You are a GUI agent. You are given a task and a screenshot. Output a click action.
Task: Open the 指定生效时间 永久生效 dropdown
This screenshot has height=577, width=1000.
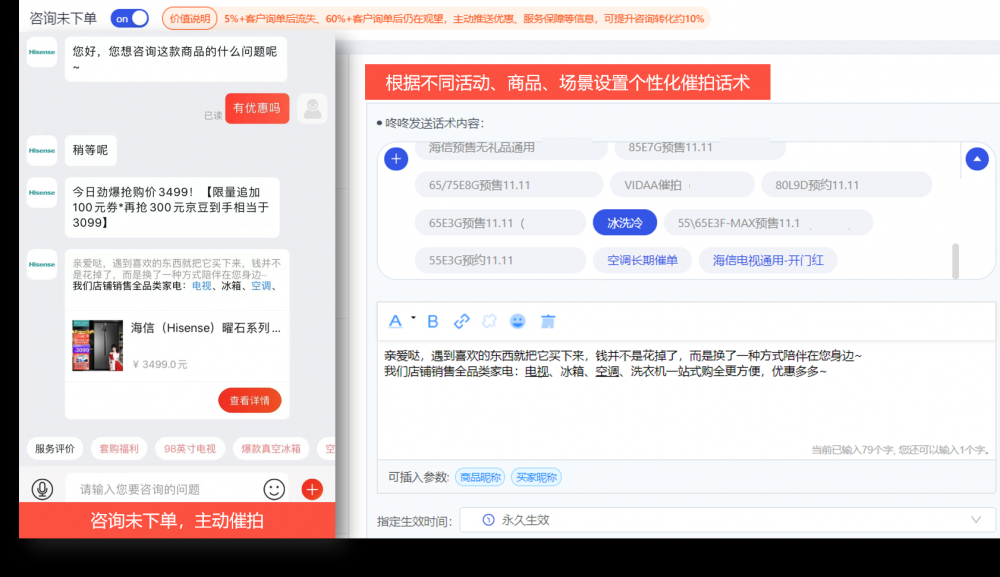click(x=727, y=520)
